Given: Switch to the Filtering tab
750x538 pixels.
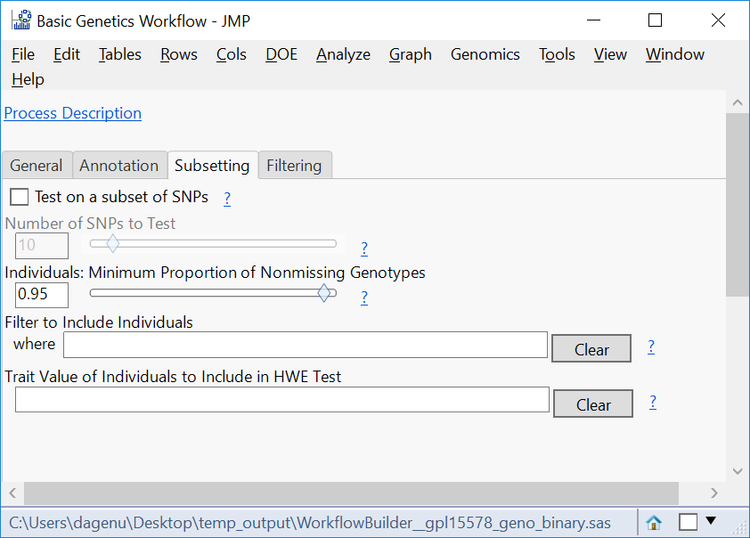Looking at the screenshot, I should (x=294, y=166).
